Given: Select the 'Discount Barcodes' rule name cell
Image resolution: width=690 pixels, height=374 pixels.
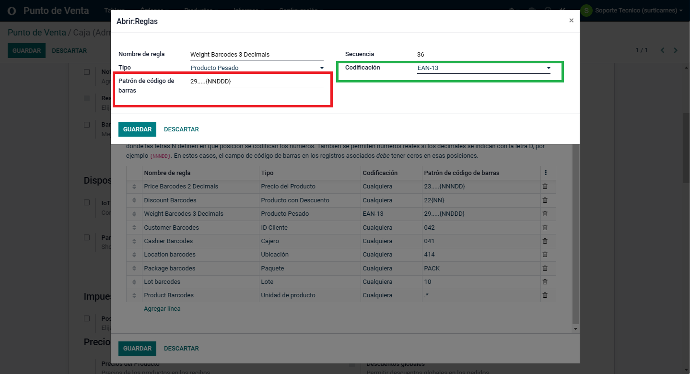Looking at the screenshot, I should point(170,200).
